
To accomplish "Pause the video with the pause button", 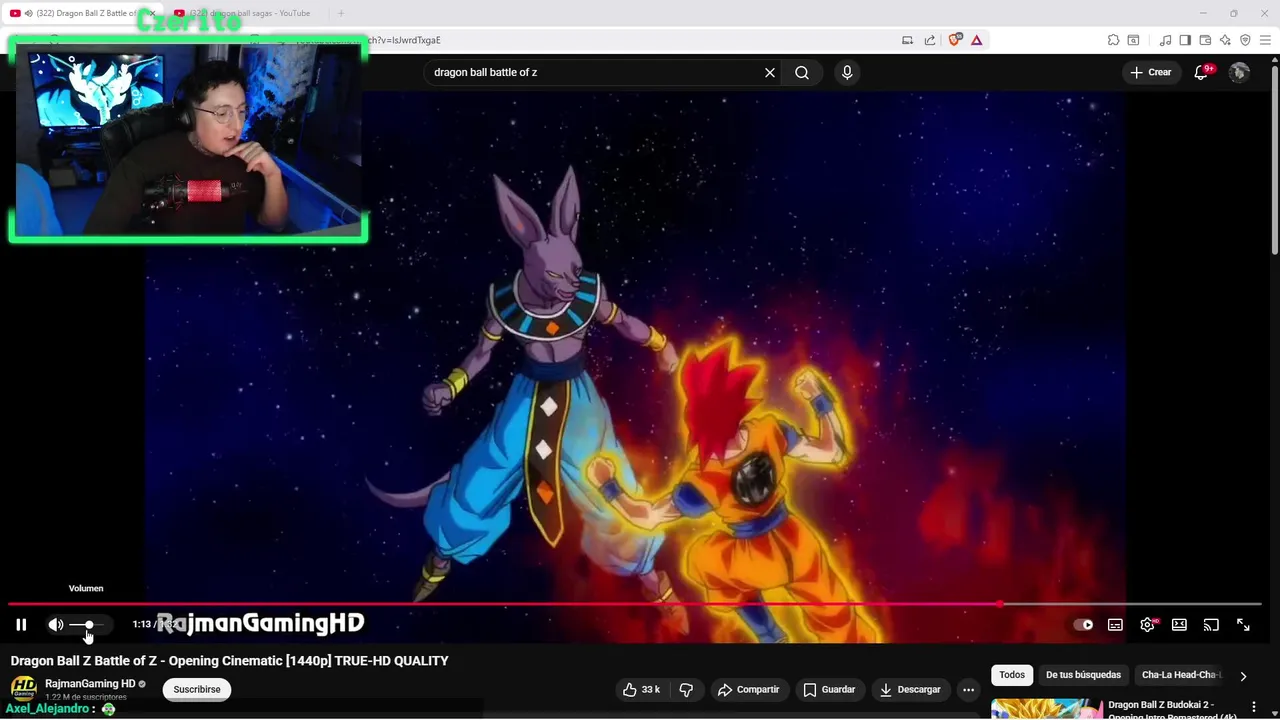I will click(21, 625).
